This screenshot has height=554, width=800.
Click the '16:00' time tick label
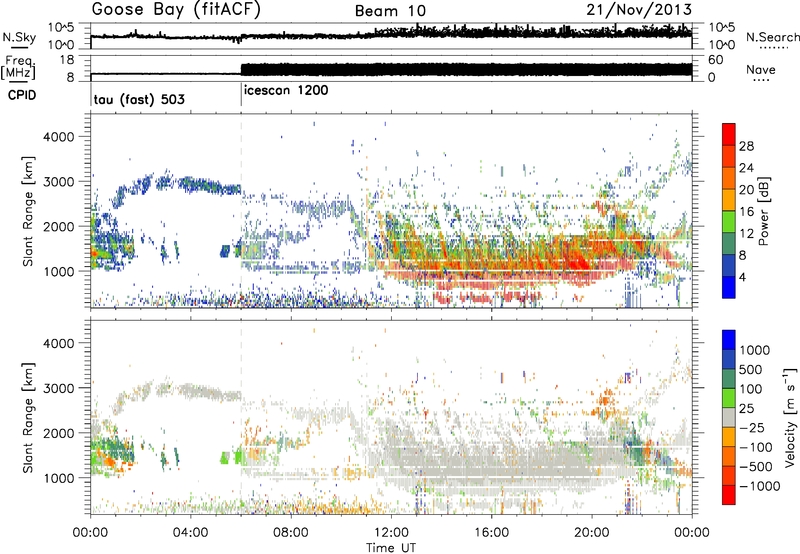(x=491, y=532)
